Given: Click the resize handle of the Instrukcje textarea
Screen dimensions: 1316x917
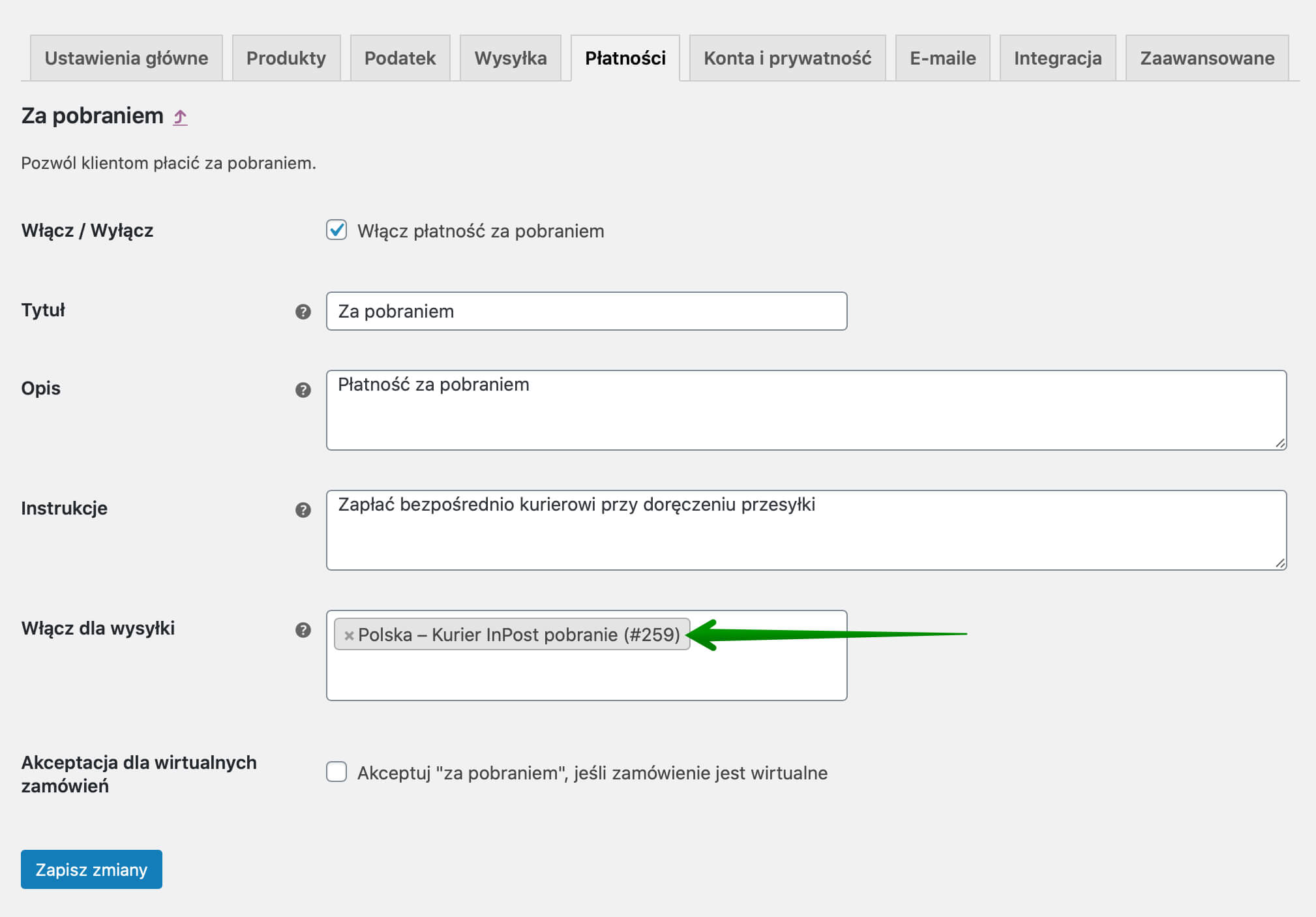Looking at the screenshot, I should tap(1279, 563).
